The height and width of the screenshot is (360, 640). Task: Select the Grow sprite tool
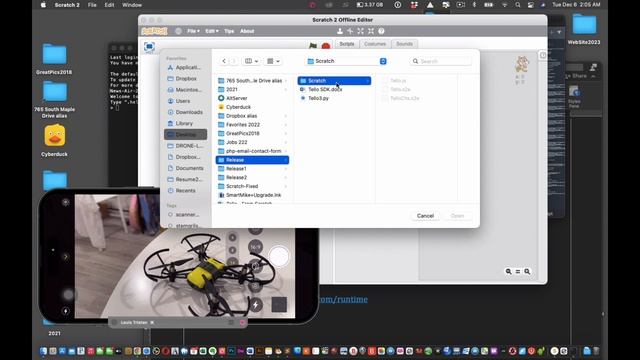coord(360,31)
